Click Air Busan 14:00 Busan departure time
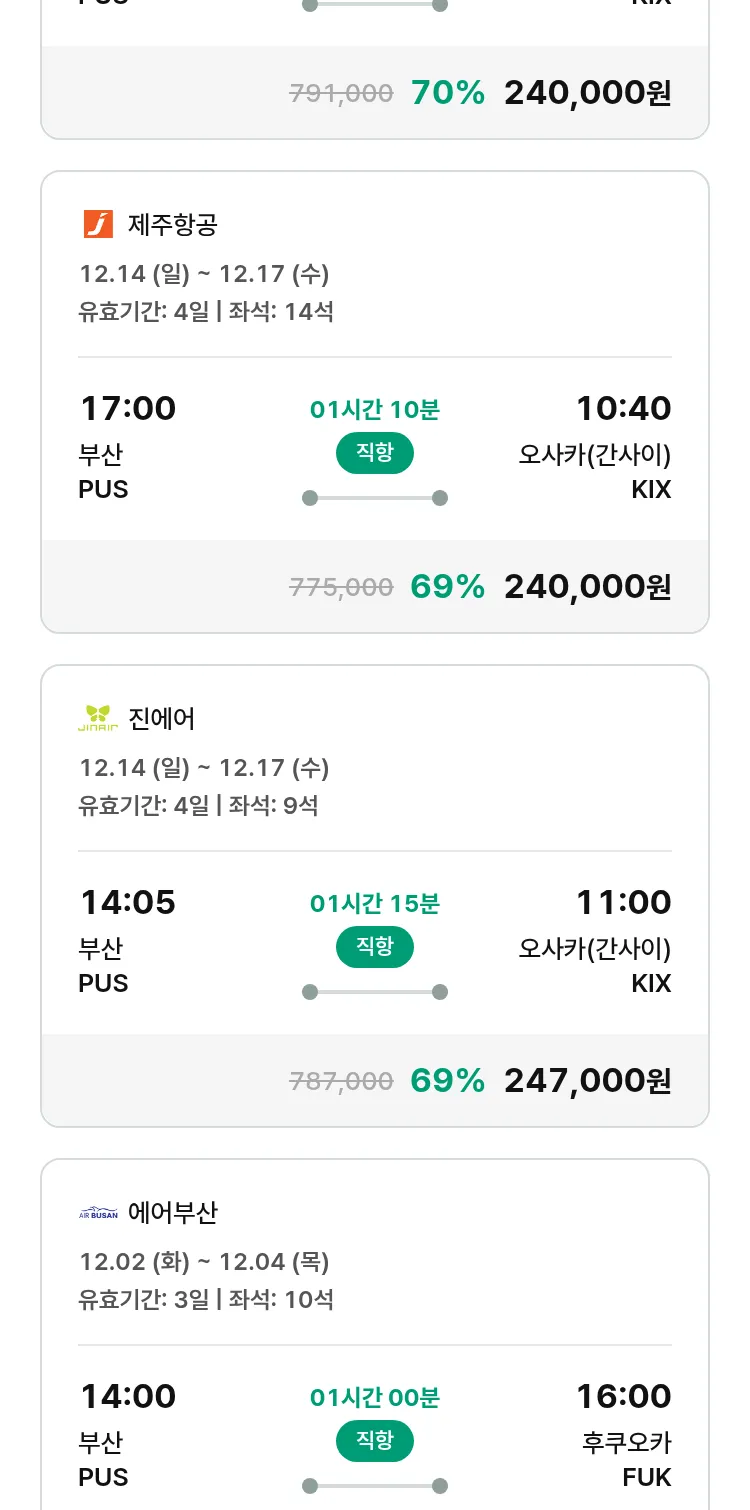 128,1396
